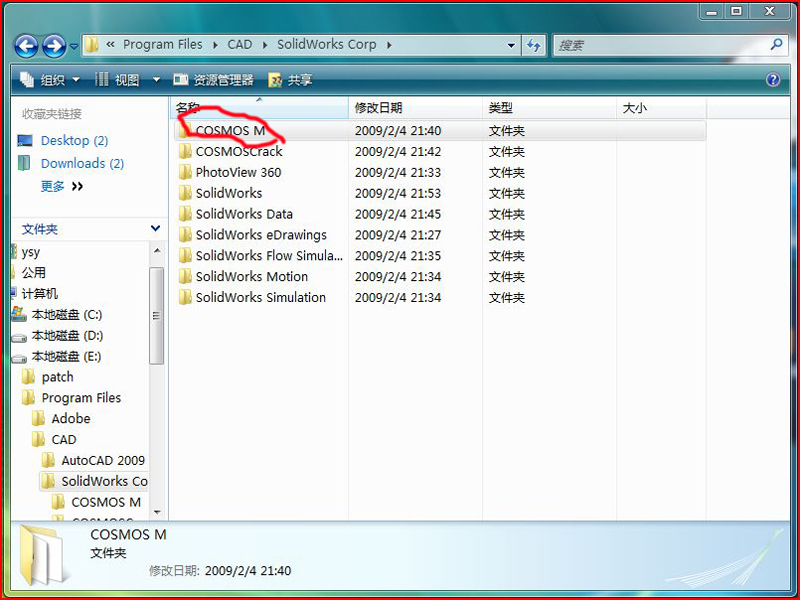The image size is (800, 600).
Task: Click the folder tree scrollbar thumb
Action: click(x=157, y=315)
